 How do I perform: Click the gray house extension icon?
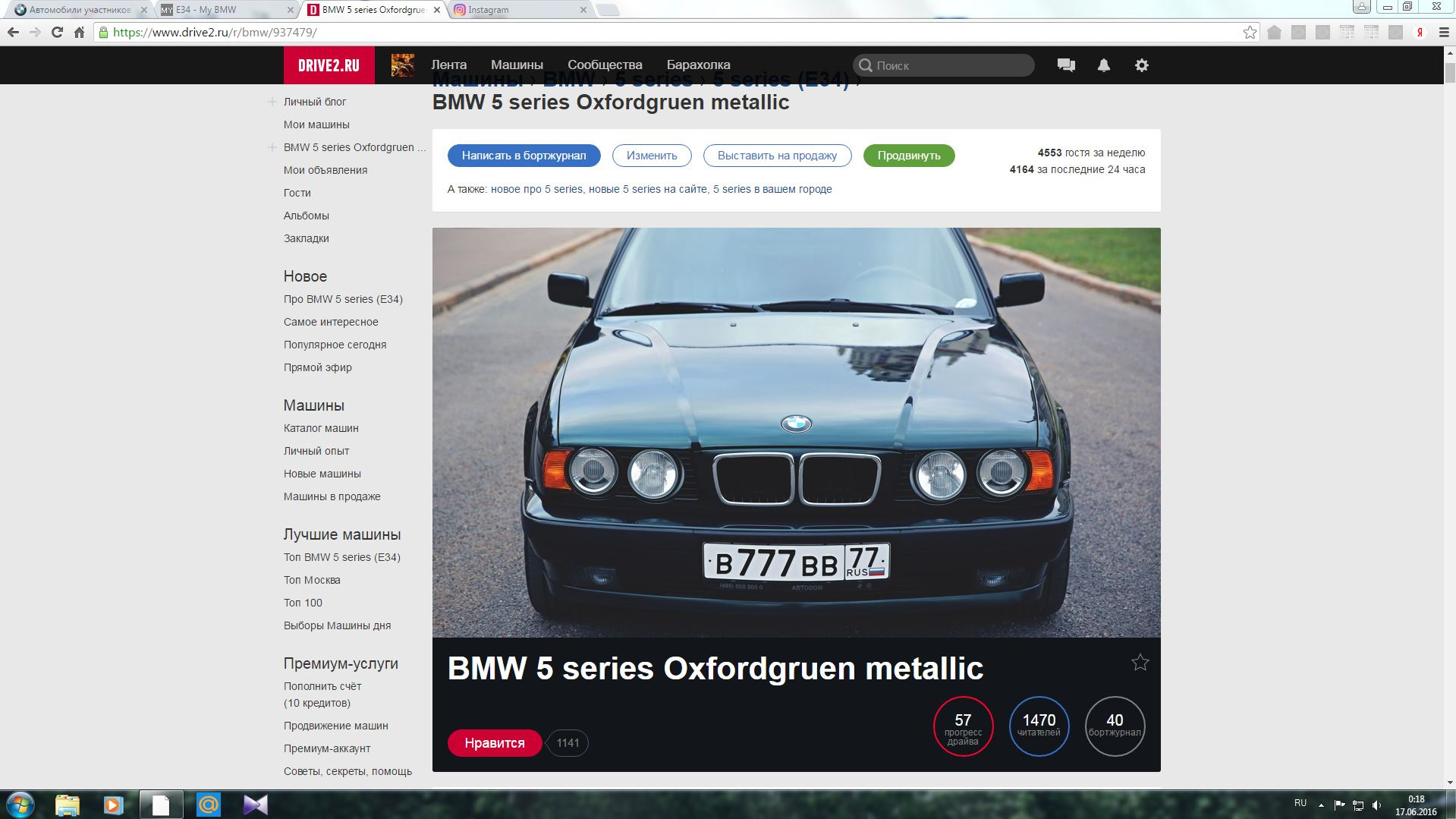tap(1274, 33)
